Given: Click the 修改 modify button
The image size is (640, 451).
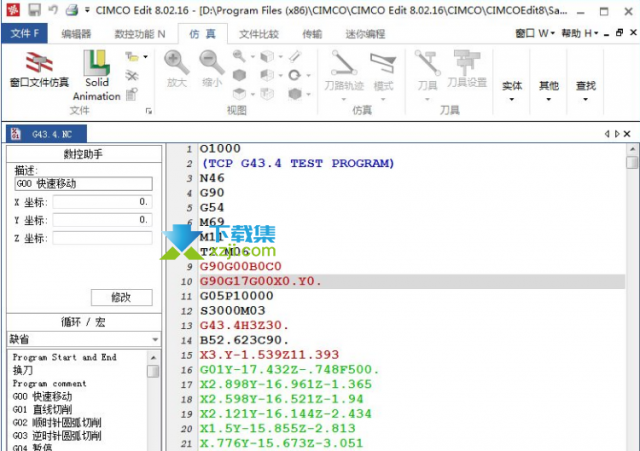Looking at the screenshot, I should 122,297.
